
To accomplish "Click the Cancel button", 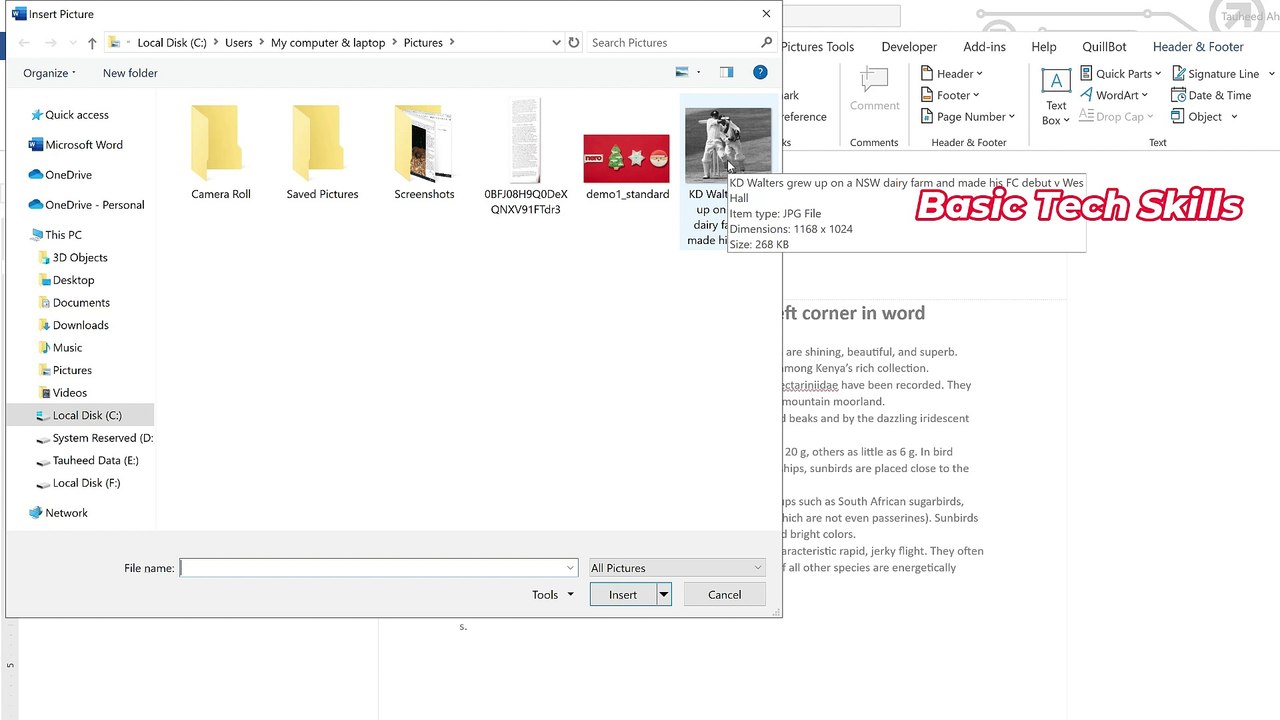I will 724,595.
